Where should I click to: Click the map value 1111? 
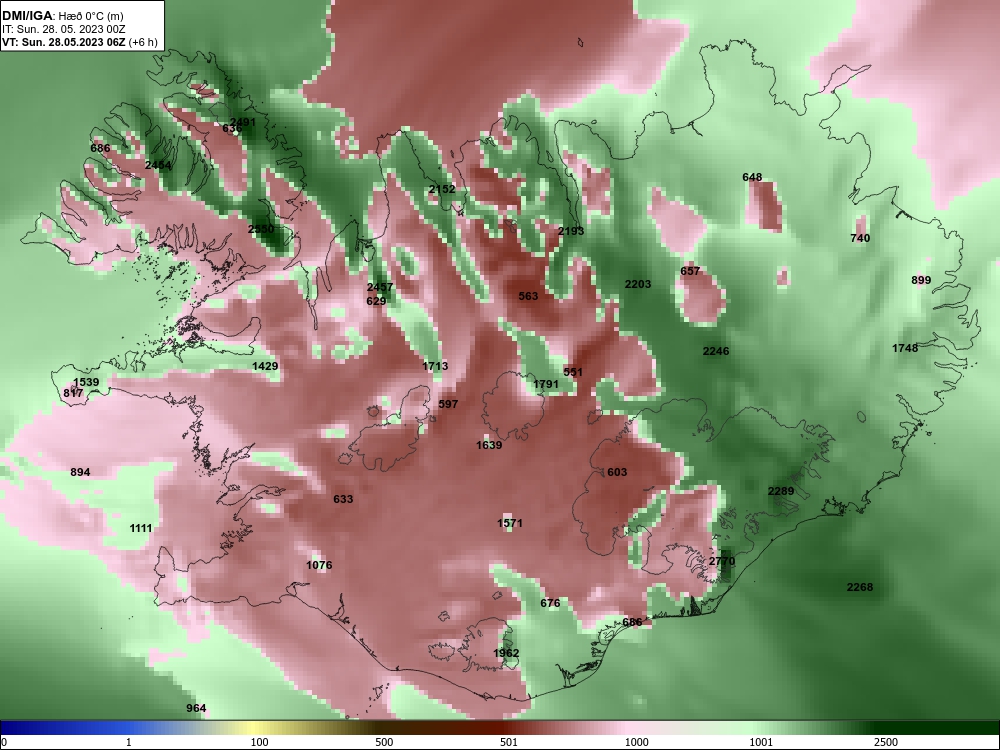click(141, 528)
